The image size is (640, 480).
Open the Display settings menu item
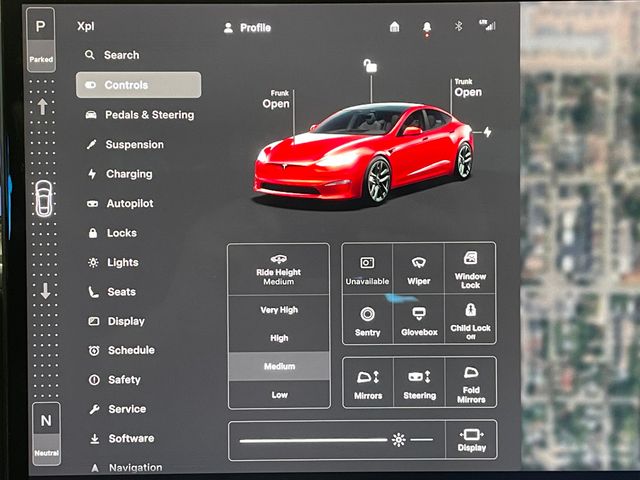pyautogui.click(x=117, y=321)
